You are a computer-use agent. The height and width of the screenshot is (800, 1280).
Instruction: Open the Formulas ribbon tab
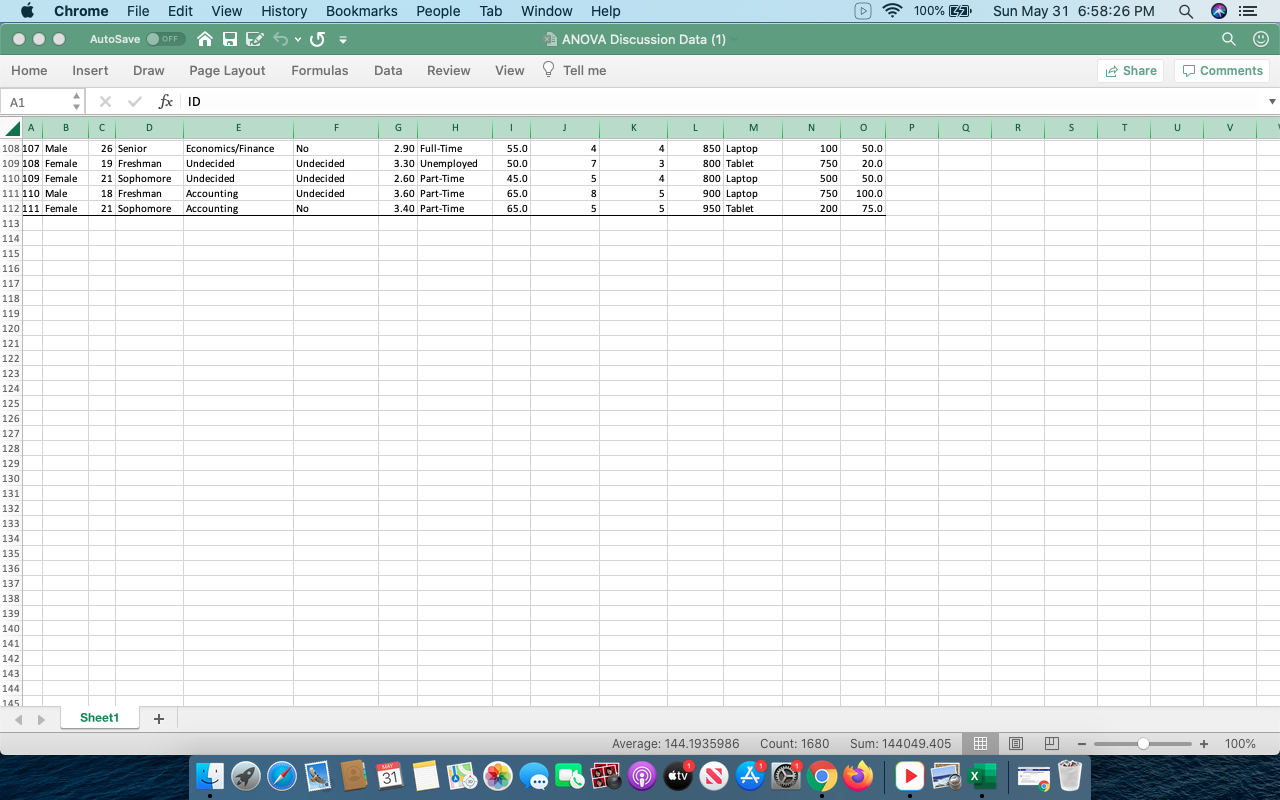(x=320, y=70)
